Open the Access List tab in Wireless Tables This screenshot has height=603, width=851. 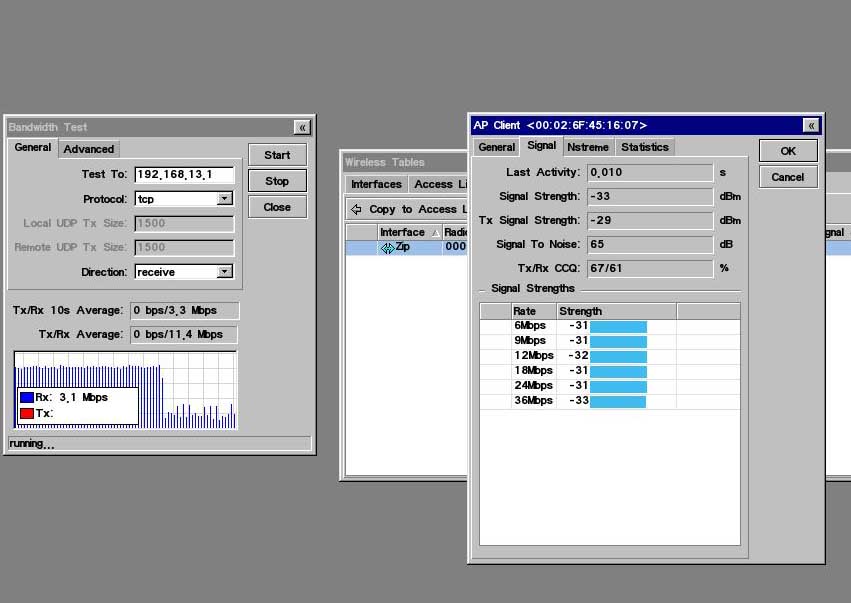[x=439, y=184]
